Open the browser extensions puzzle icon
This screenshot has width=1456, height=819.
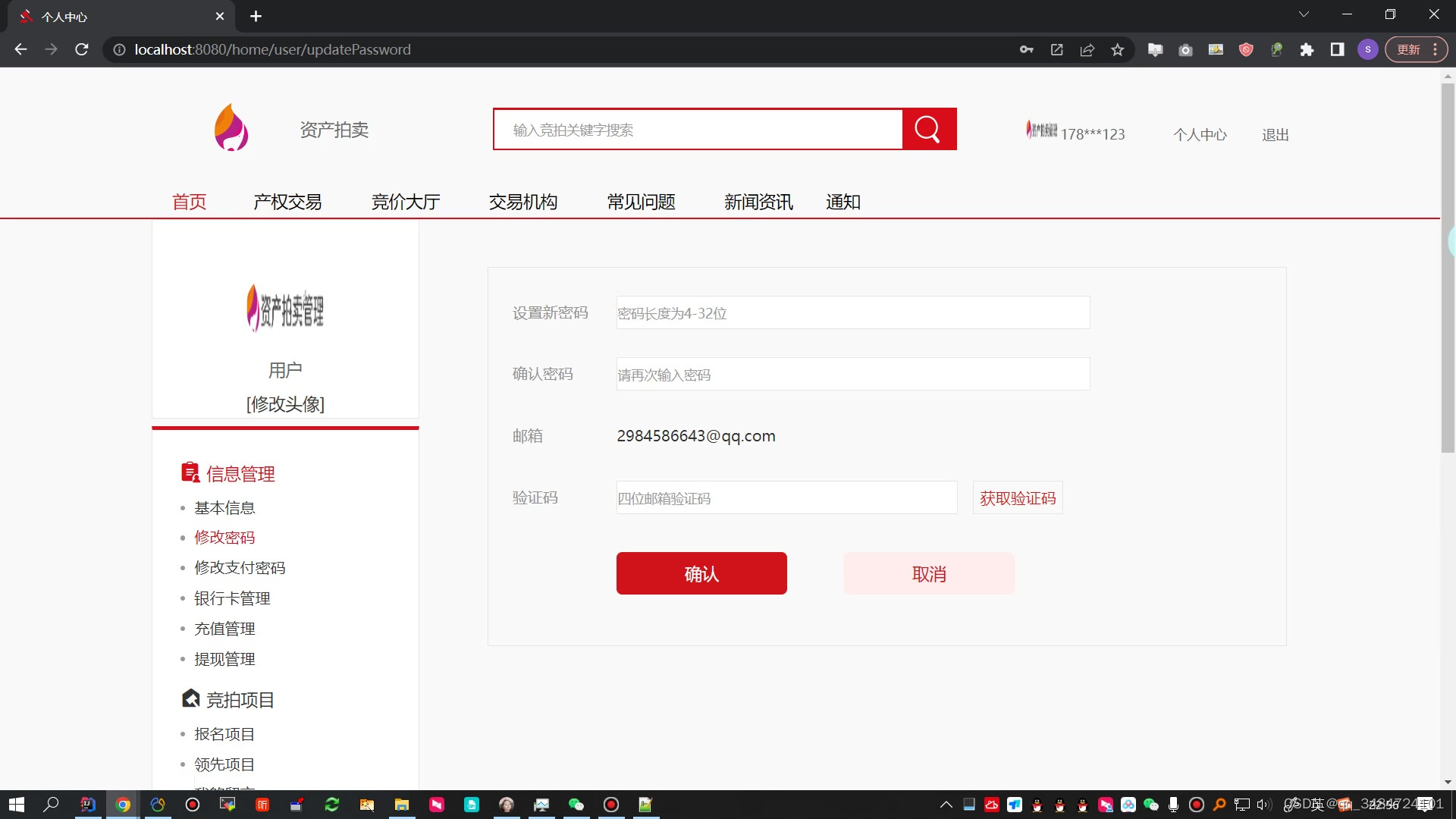pyautogui.click(x=1307, y=49)
